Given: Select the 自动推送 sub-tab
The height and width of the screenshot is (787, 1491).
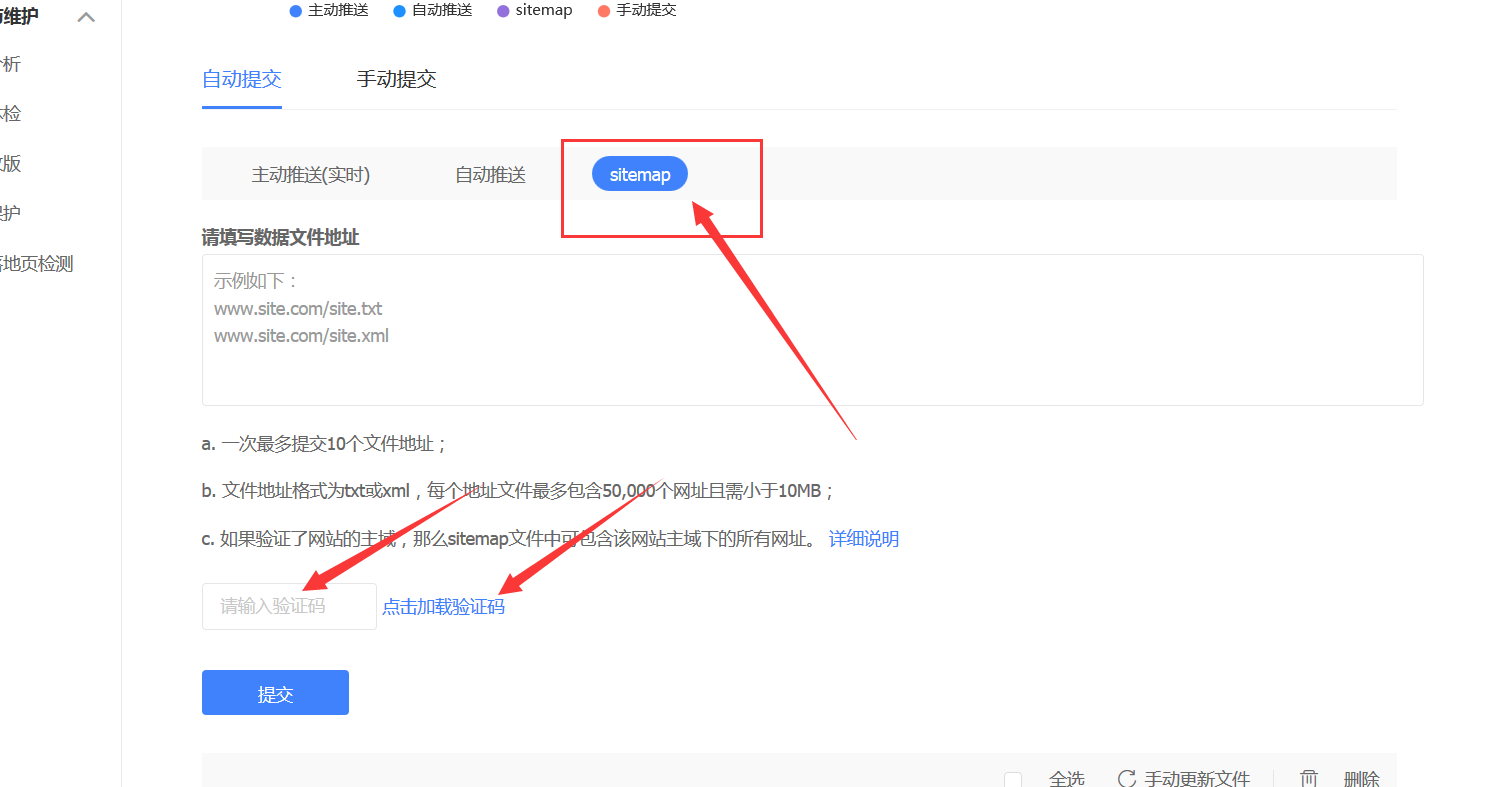Looking at the screenshot, I should (x=490, y=175).
